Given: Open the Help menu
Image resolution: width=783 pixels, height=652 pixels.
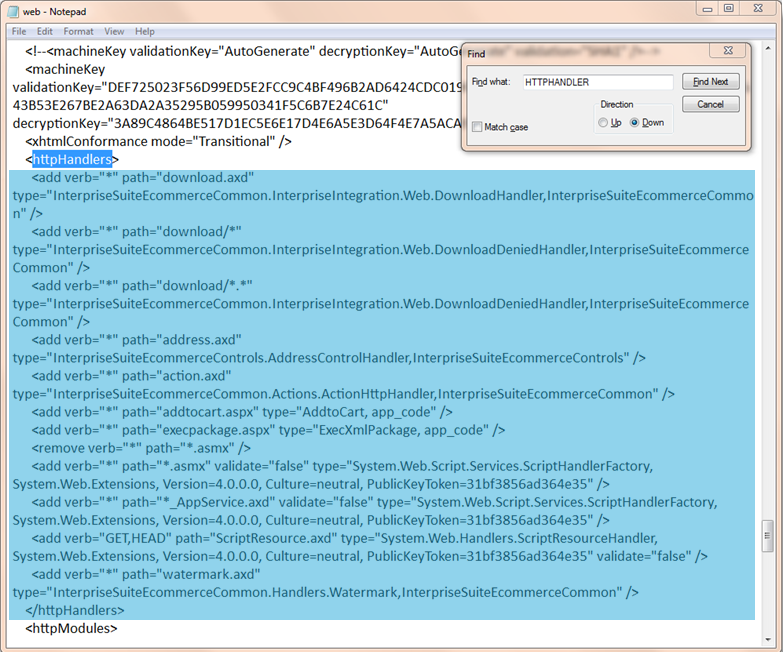Looking at the screenshot, I should pos(145,31).
